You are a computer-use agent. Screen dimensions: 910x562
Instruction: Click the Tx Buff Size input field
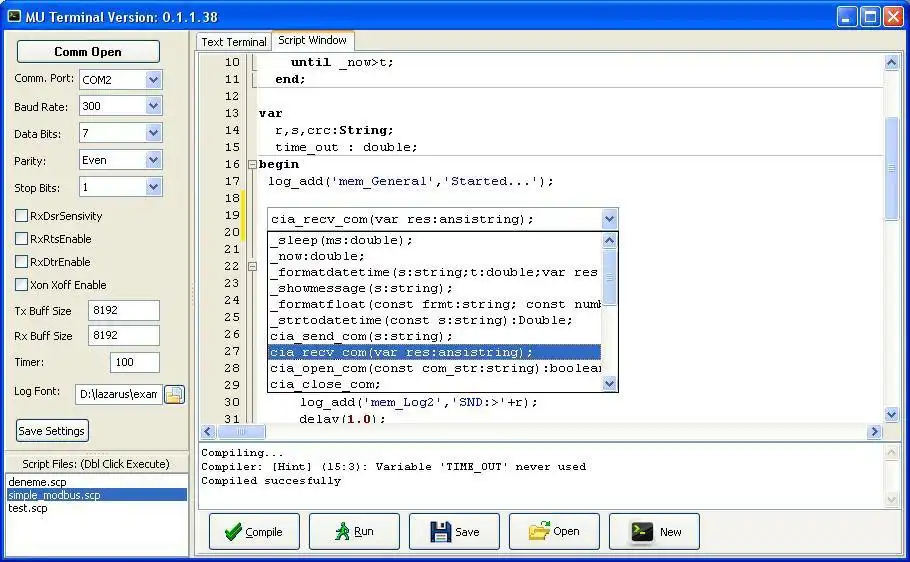124,310
